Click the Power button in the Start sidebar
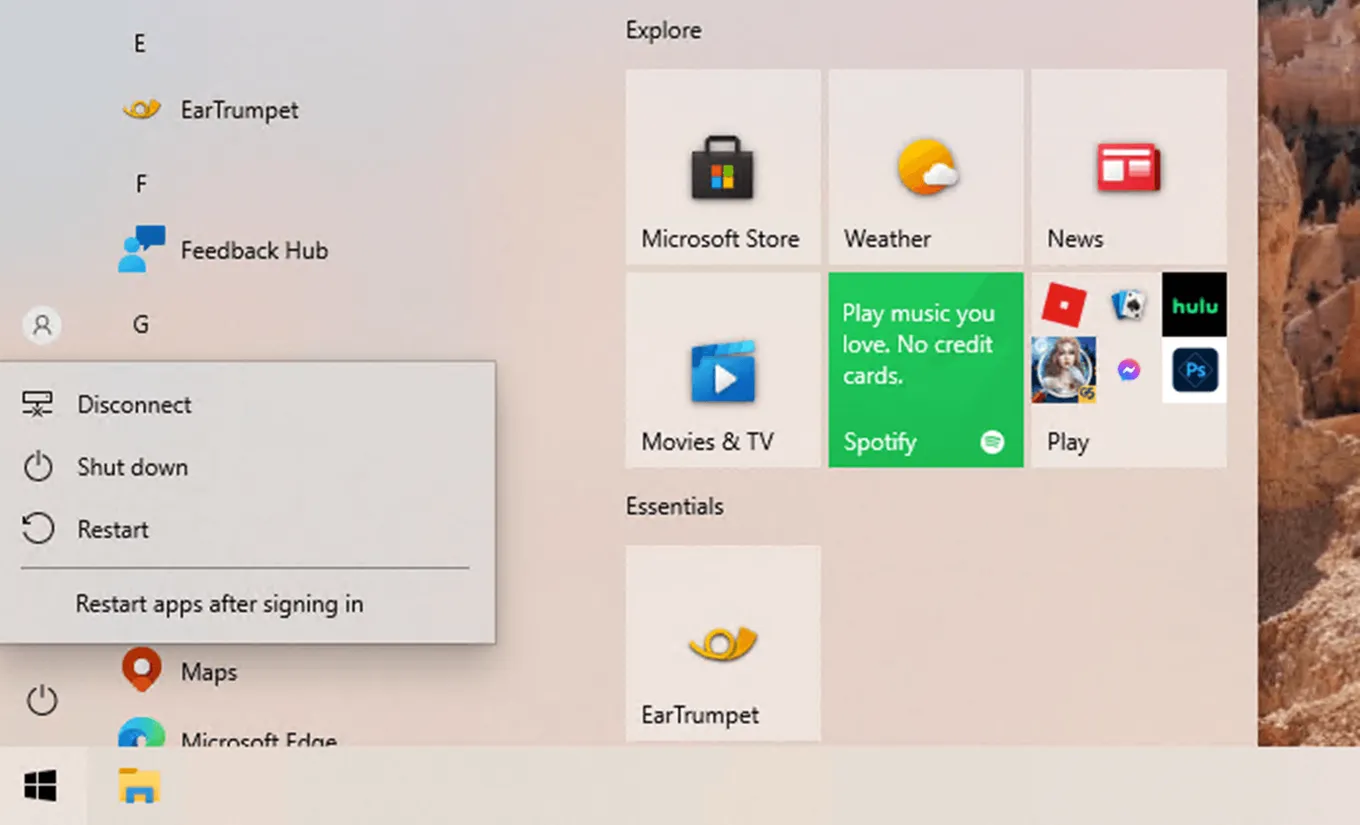The width and height of the screenshot is (1360, 825). [x=42, y=700]
